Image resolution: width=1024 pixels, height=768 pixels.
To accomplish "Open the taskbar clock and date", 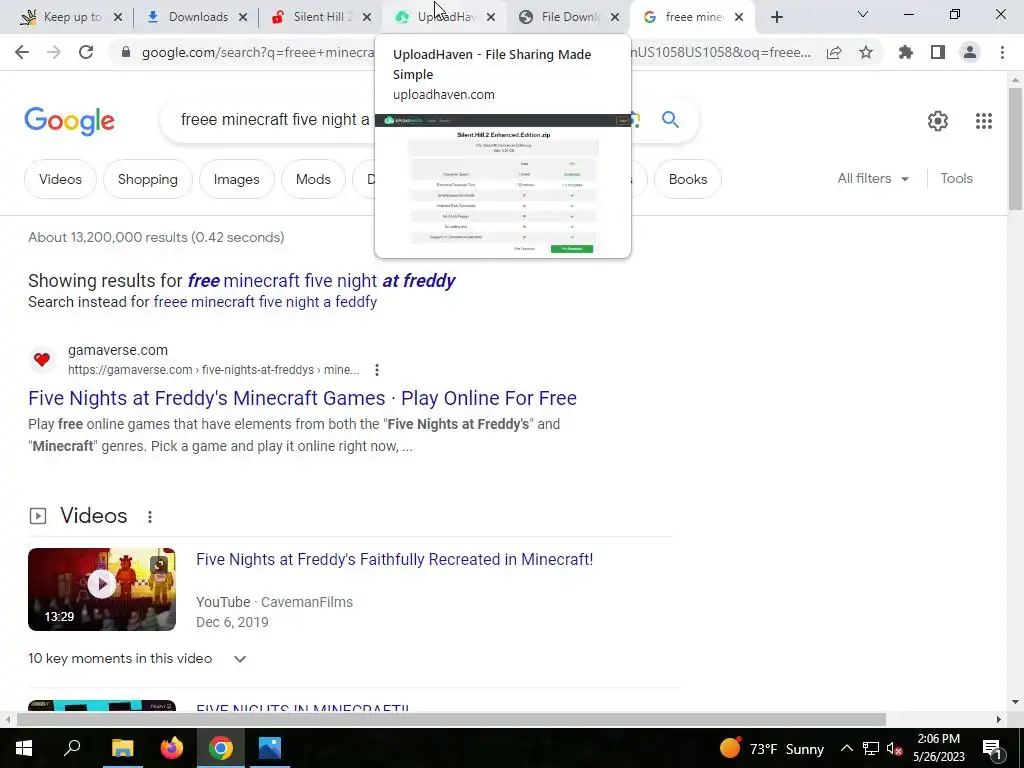I will pos(938,748).
